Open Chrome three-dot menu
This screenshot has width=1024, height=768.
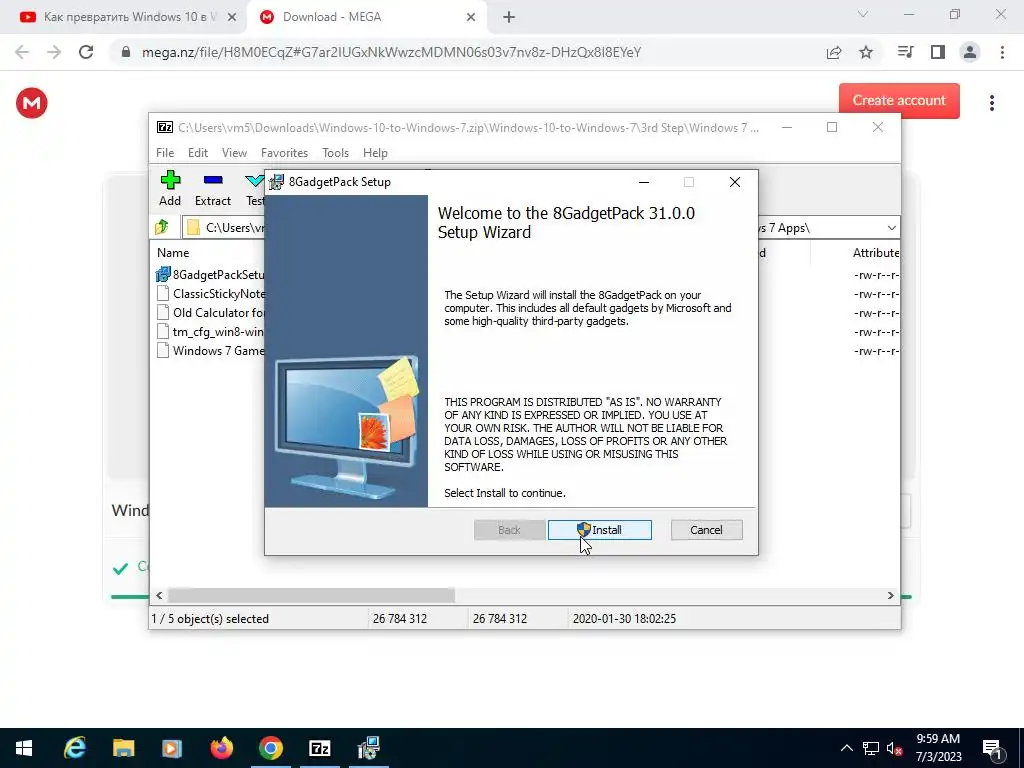[x=1002, y=52]
